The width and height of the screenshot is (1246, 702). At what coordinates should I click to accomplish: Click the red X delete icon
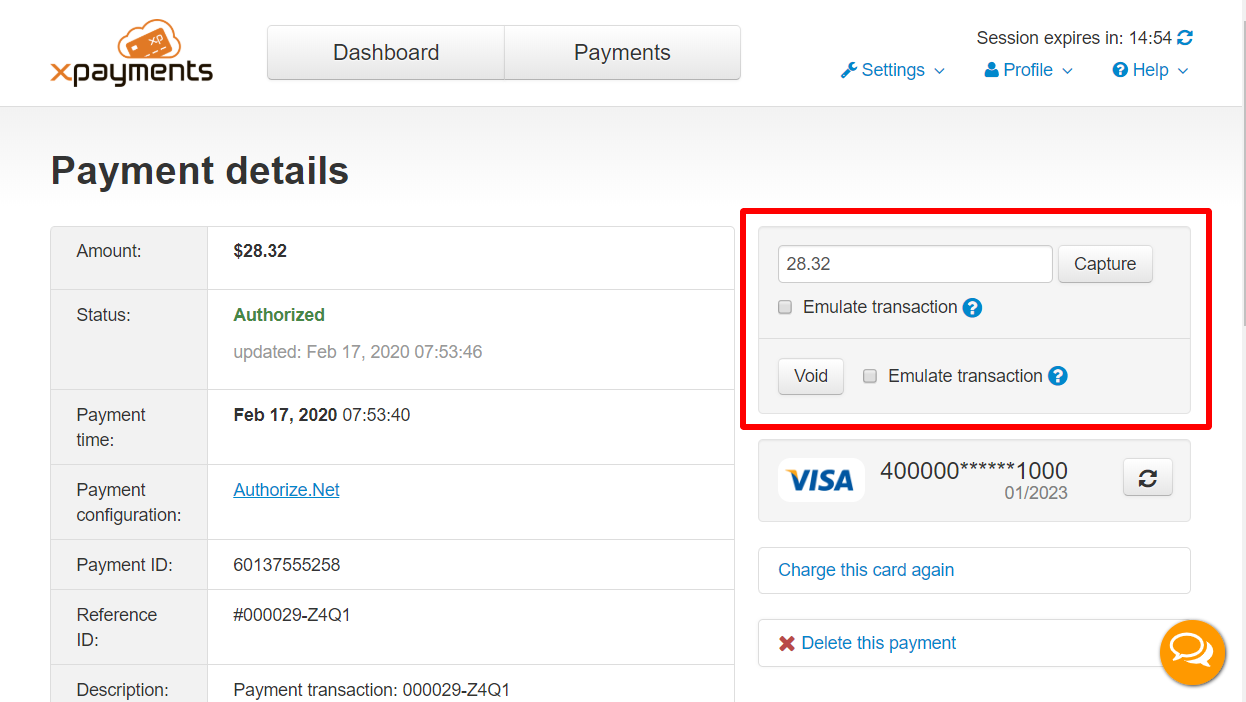787,643
